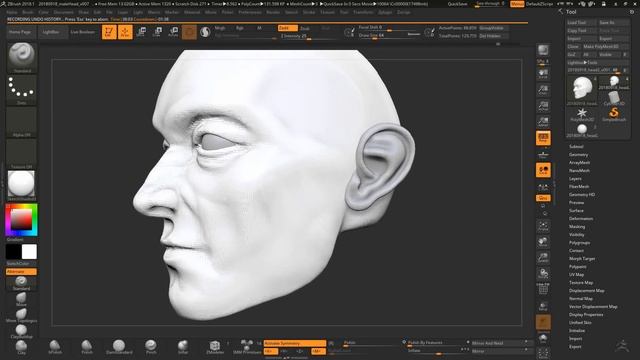The height and width of the screenshot is (360, 640).
Task: Choose the Move brush
Action: (x=21, y=299)
